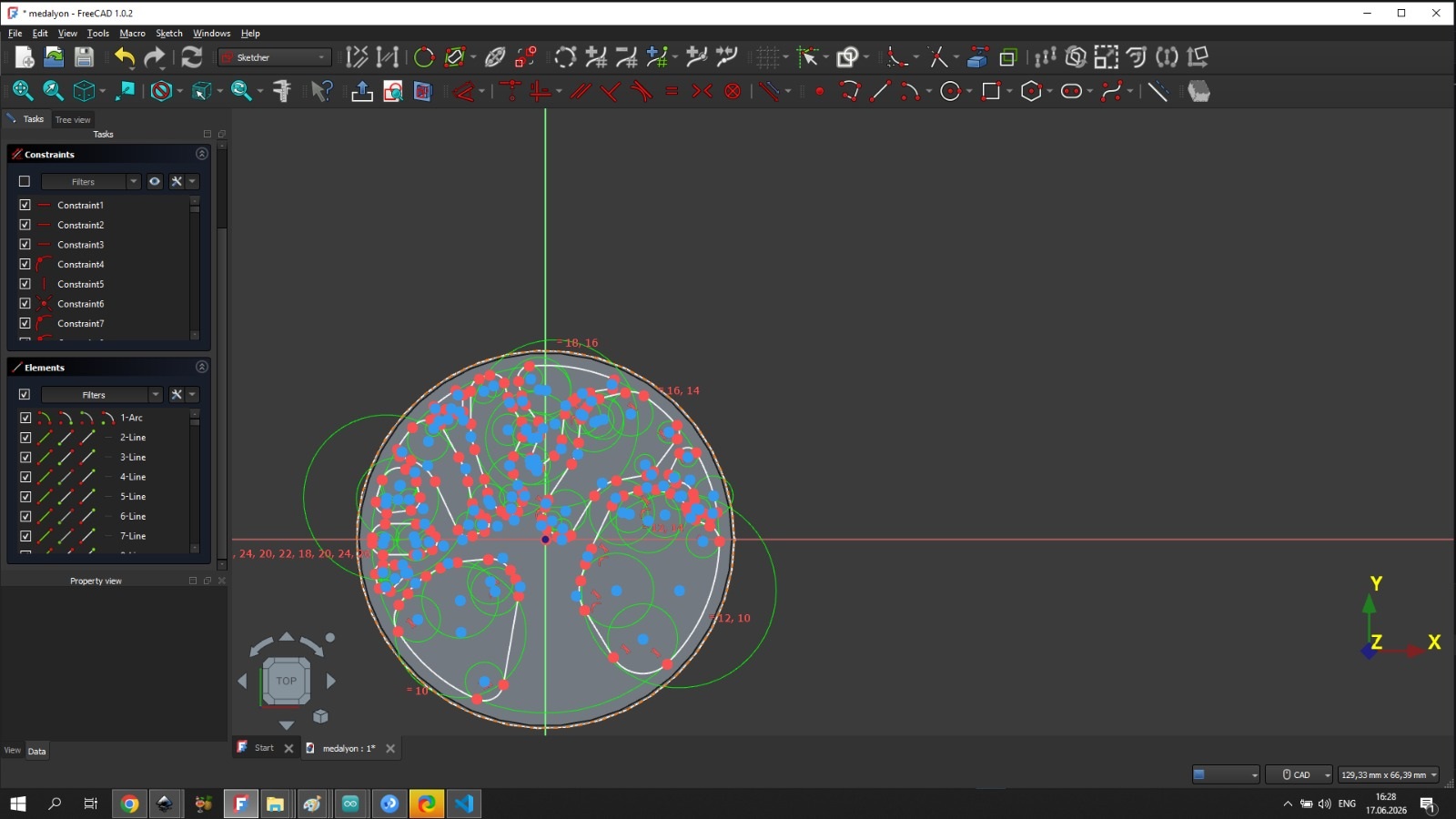The width and height of the screenshot is (1456, 819).
Task: Toggle the 1-Arc element checkbox
Action: pyautogui.click(x=25, y=418)
